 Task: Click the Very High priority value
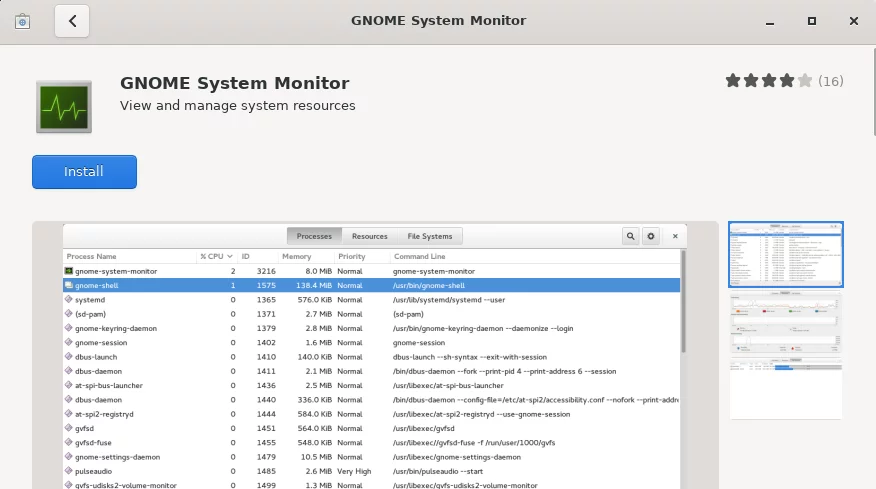coord(354,471)
